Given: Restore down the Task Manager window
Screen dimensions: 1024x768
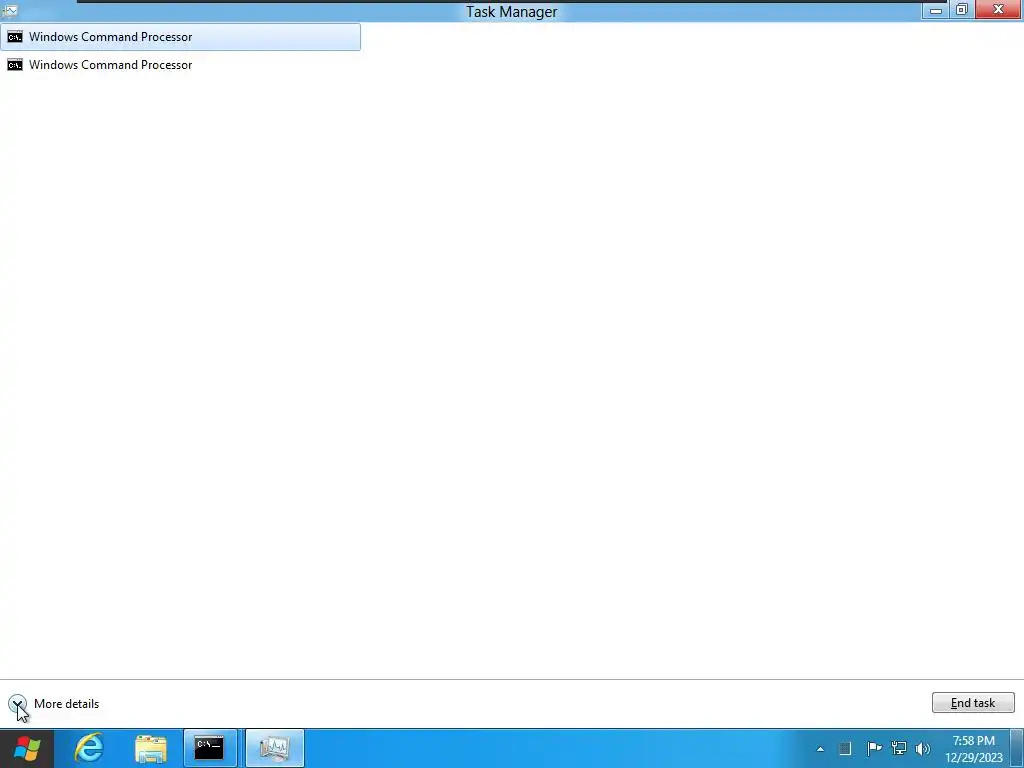Looking at the screenshot, I should pyautogui.click(x=961, y=10).
